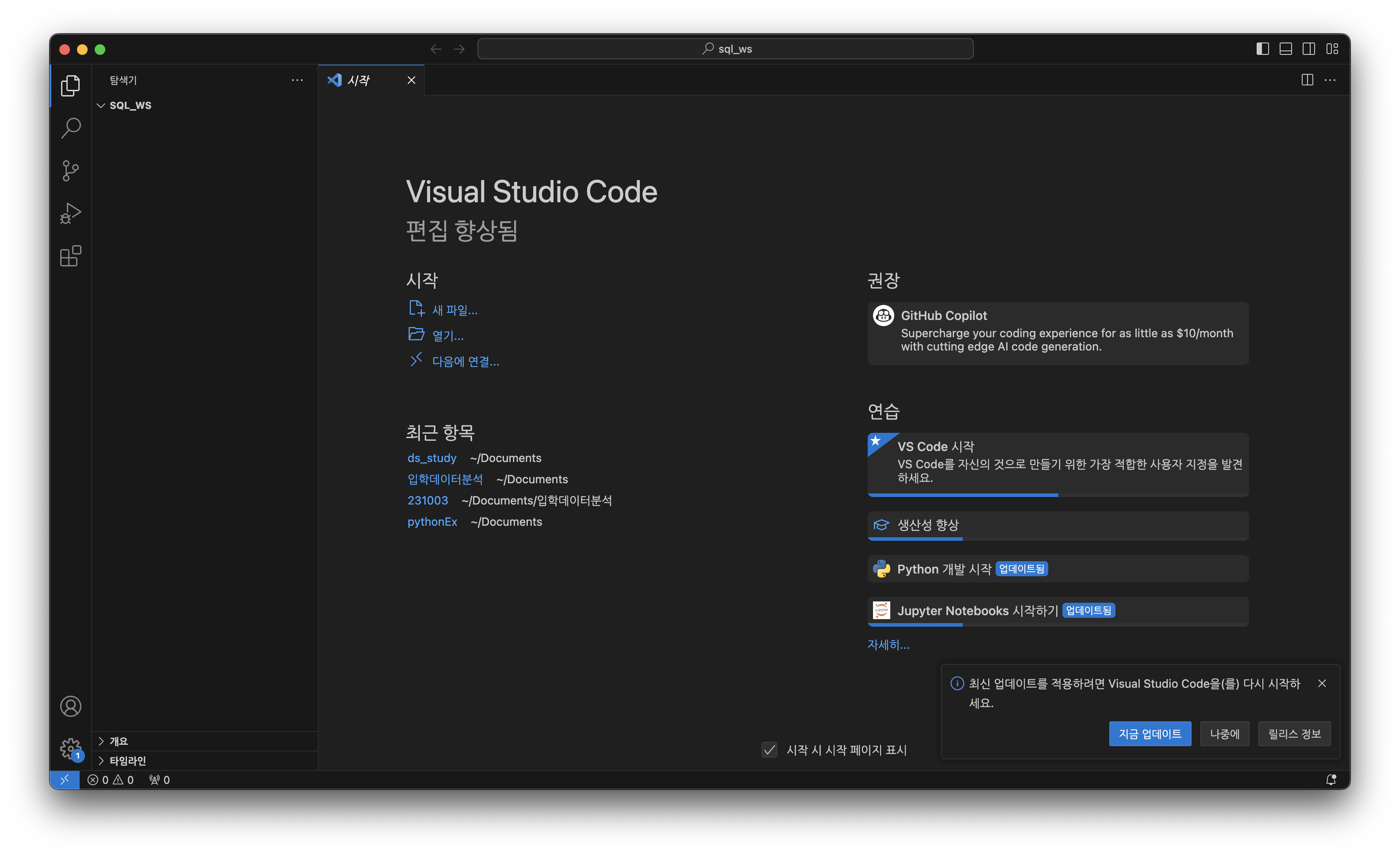
Task: Select the 시작 welcome tab
Action: [x=359, y=80]
